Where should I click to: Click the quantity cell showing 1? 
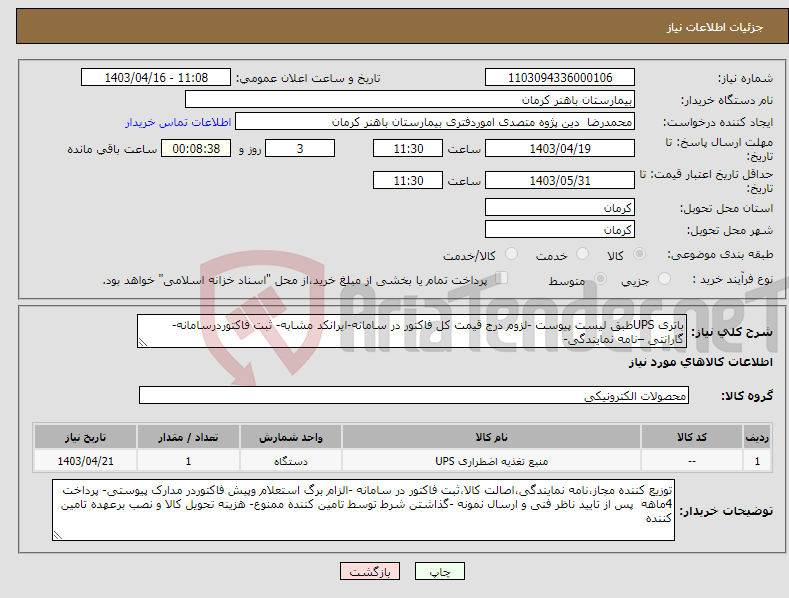click(x=188, y=461)
